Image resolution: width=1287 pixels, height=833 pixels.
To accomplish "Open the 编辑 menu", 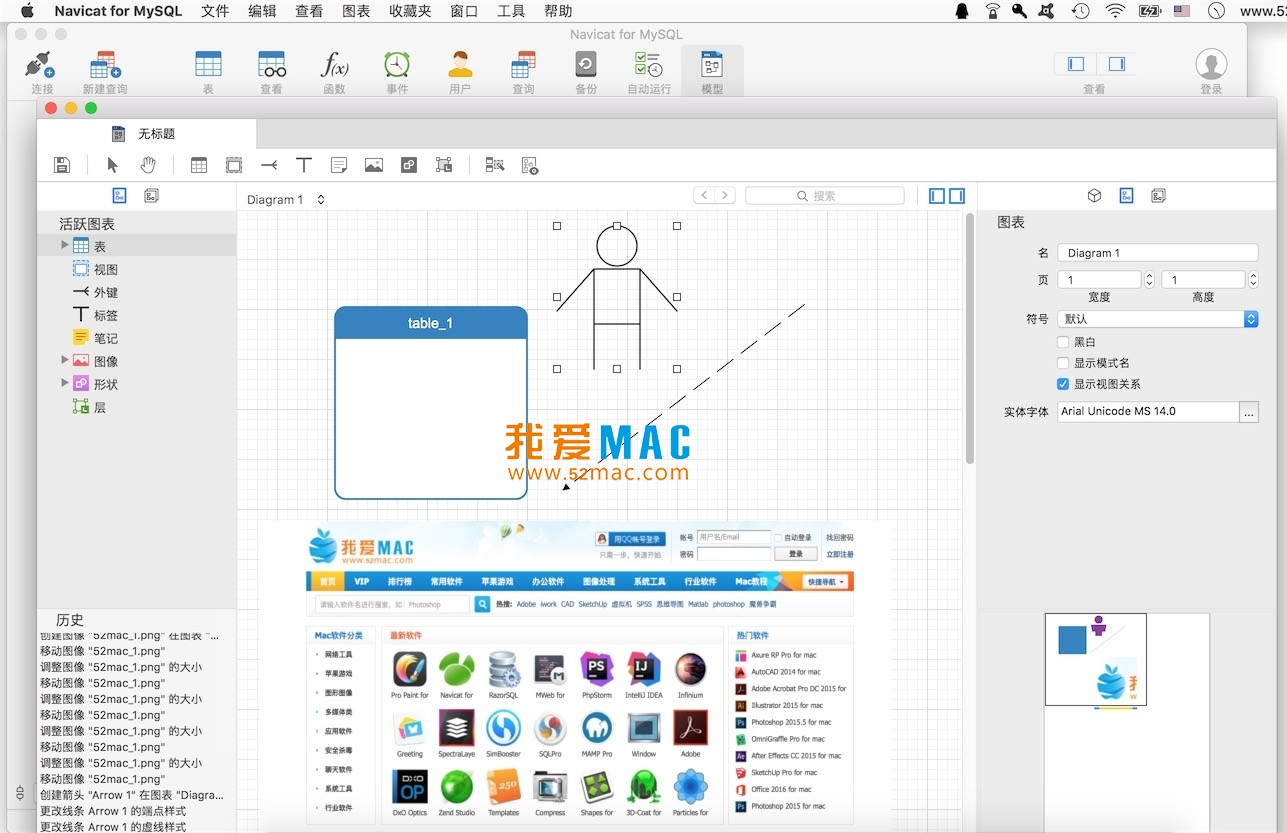I will coord(262,11).
